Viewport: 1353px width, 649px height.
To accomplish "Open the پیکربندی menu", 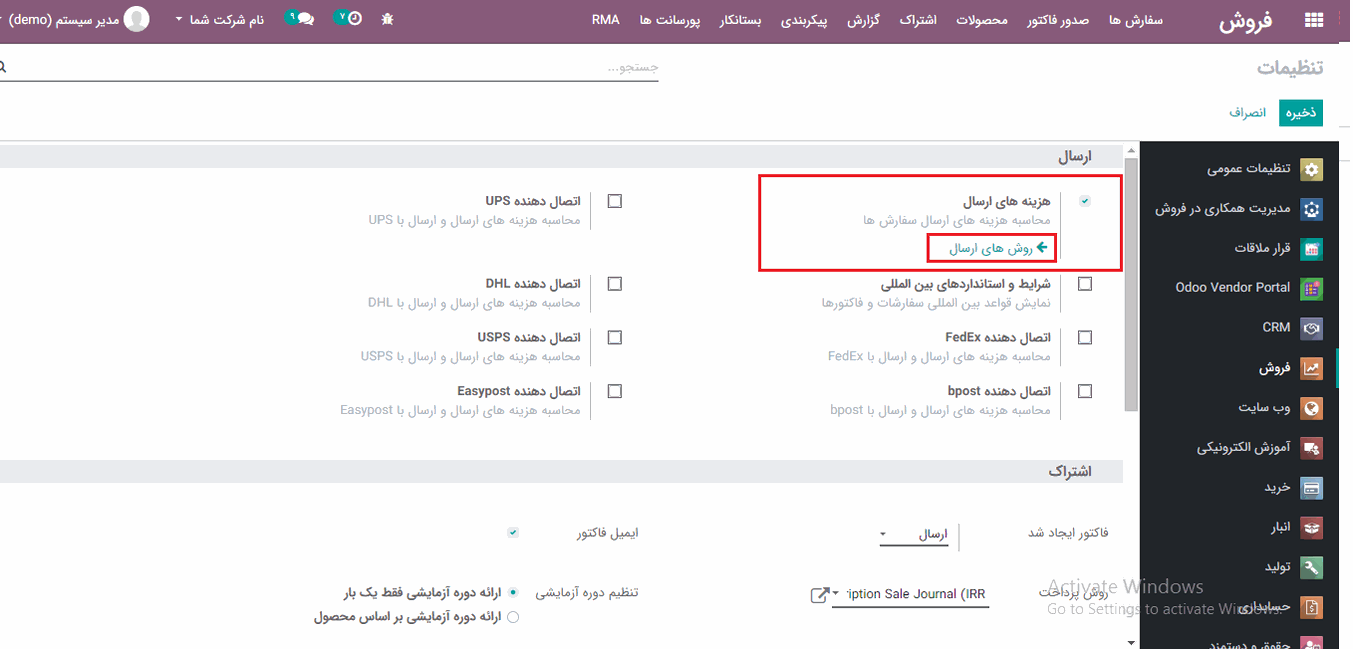I will 804,20.
